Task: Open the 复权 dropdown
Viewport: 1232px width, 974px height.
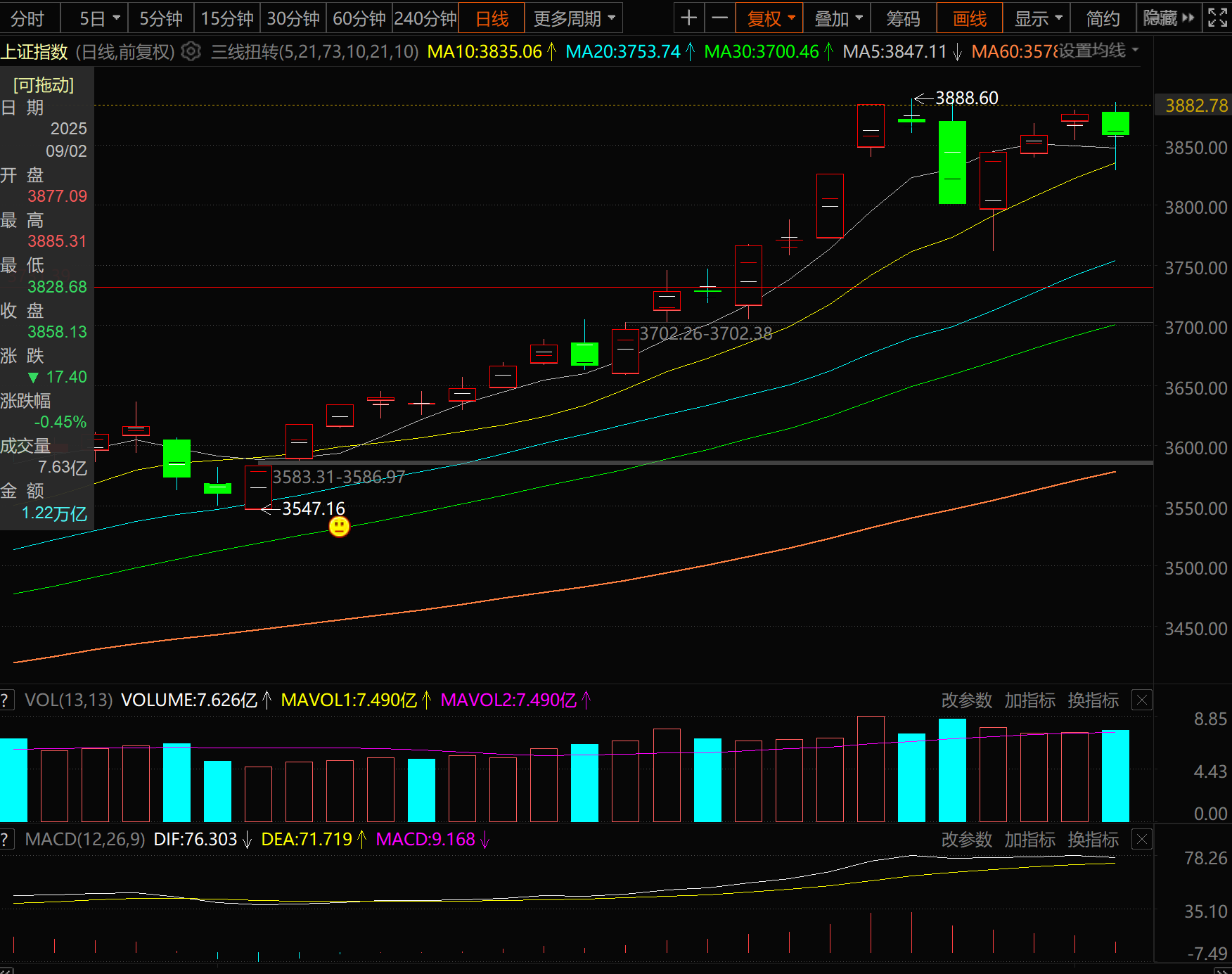Action: 771,18
